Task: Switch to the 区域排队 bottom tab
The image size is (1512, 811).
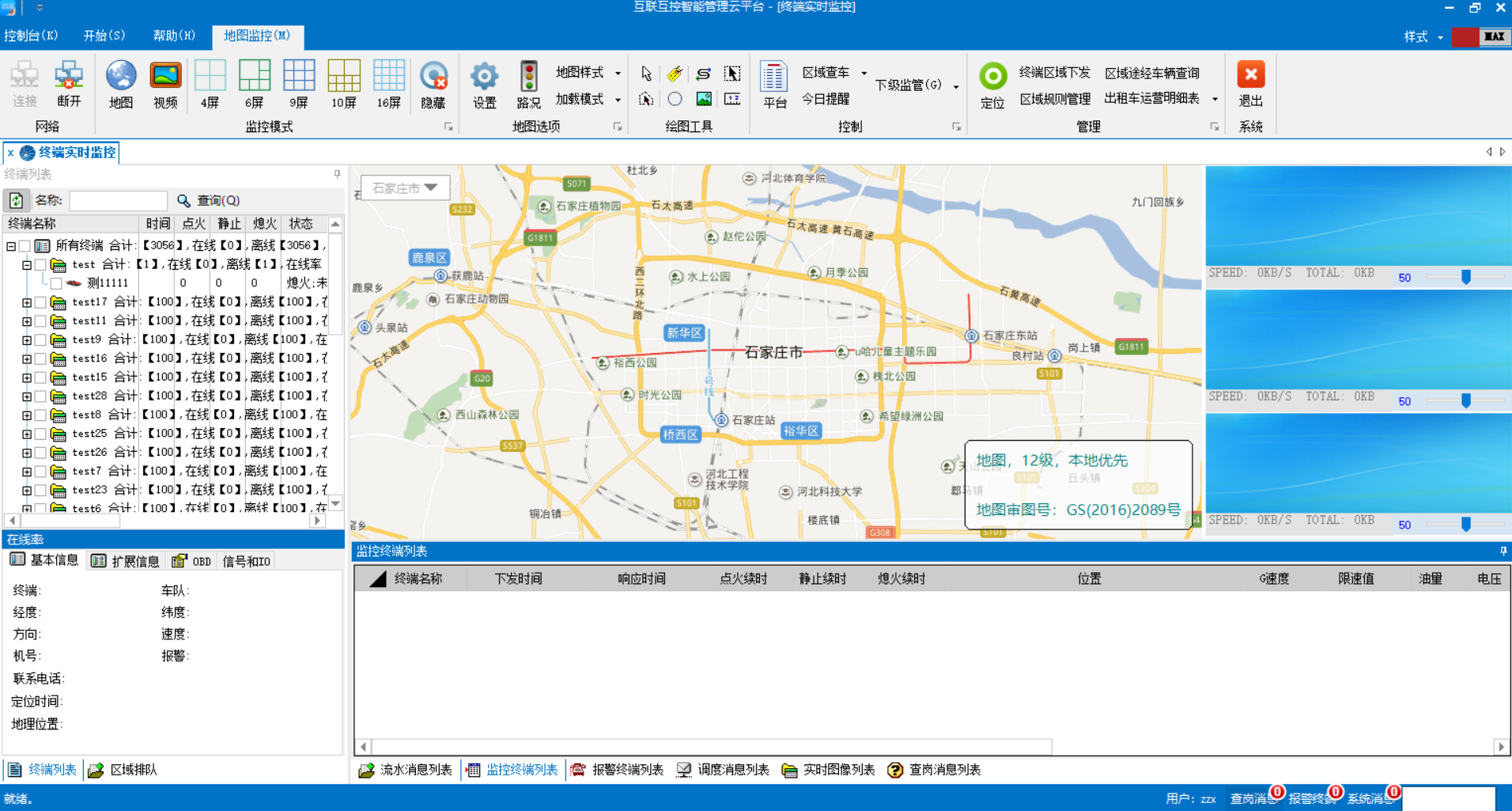Action: 123,770
